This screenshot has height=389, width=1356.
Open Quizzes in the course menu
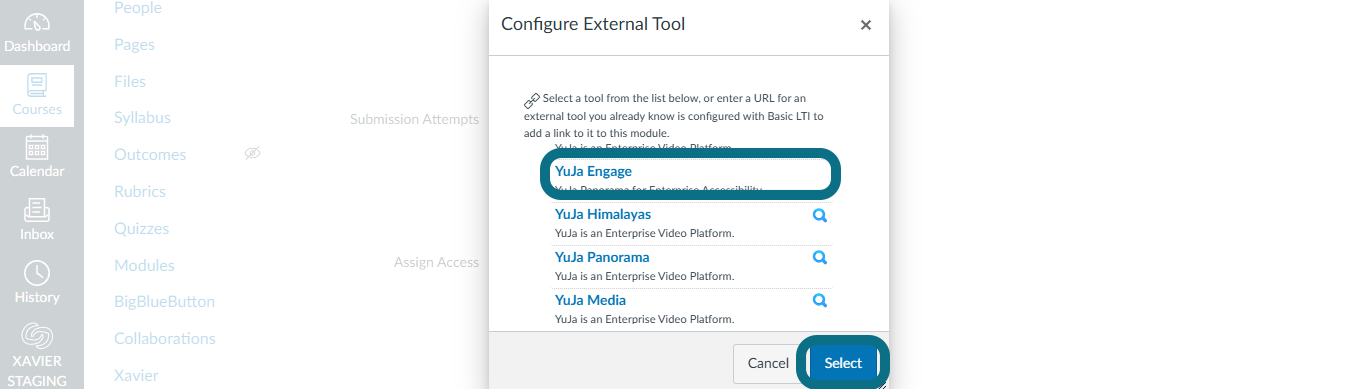(141, 228)
